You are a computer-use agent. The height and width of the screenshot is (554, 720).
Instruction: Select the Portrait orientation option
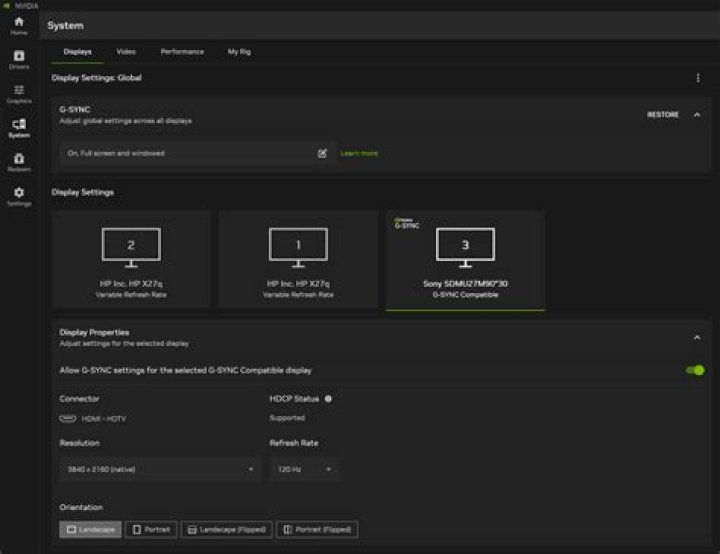[151, 530]
